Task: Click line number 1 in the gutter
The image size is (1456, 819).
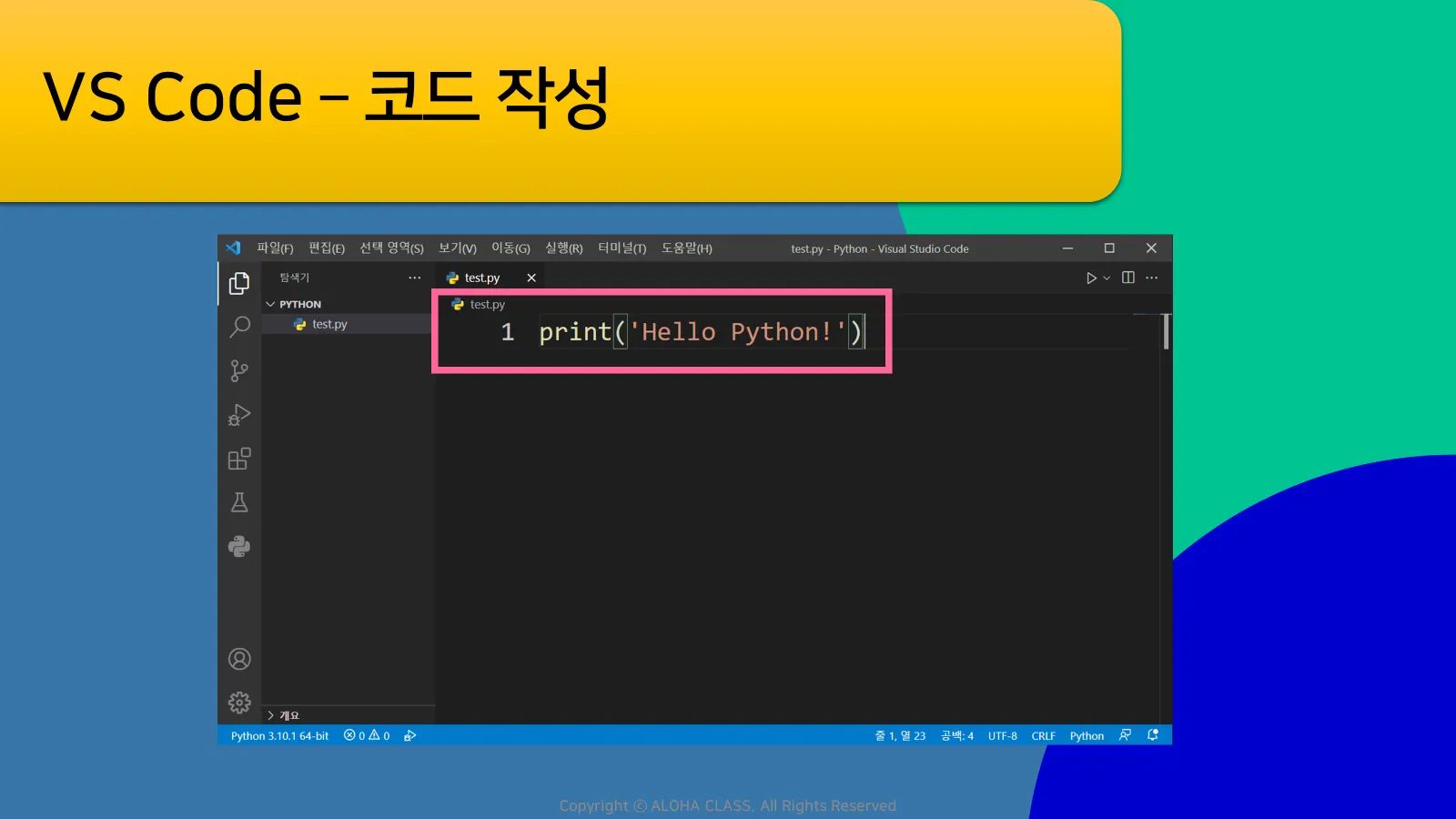Action: tap(508, 332)
